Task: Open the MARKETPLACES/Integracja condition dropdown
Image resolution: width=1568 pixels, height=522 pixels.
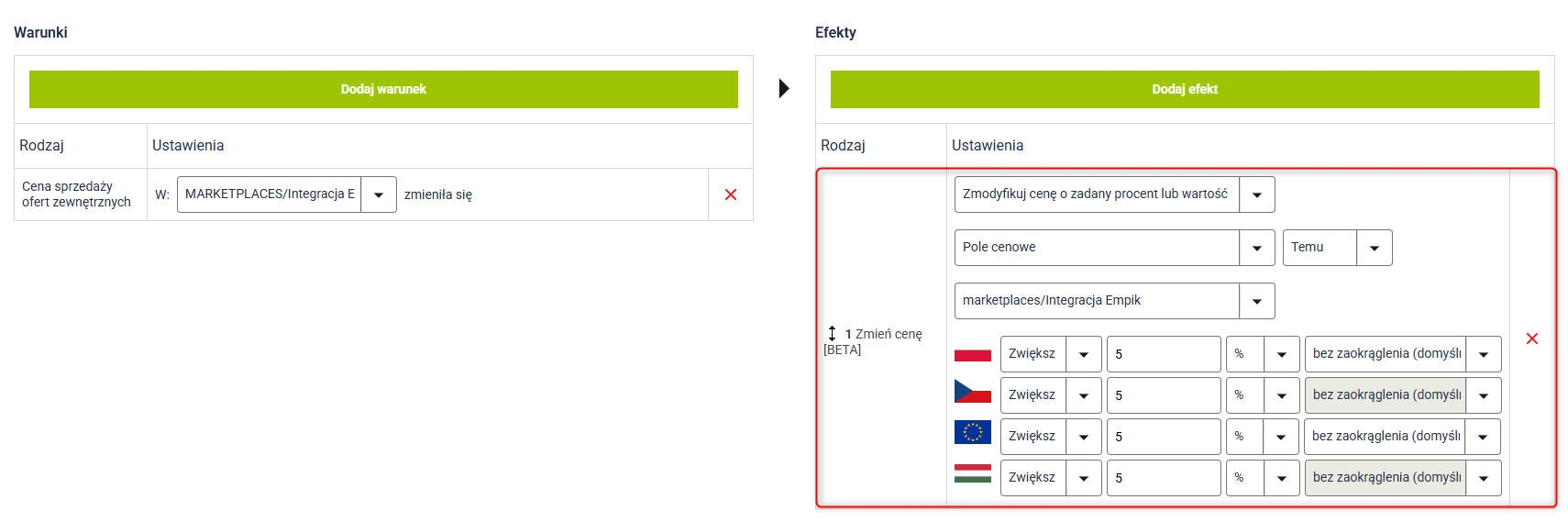Action: [378, 194]
